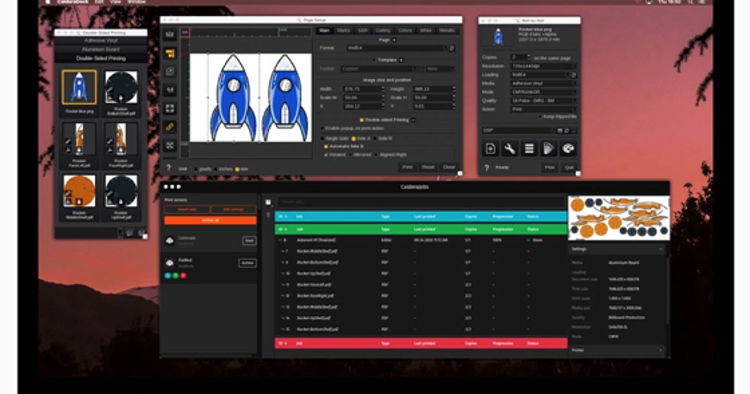Enable popup on print action checkbox
Image resolution: width=750 pixels, height=394 pixels.
pos(322,129)
